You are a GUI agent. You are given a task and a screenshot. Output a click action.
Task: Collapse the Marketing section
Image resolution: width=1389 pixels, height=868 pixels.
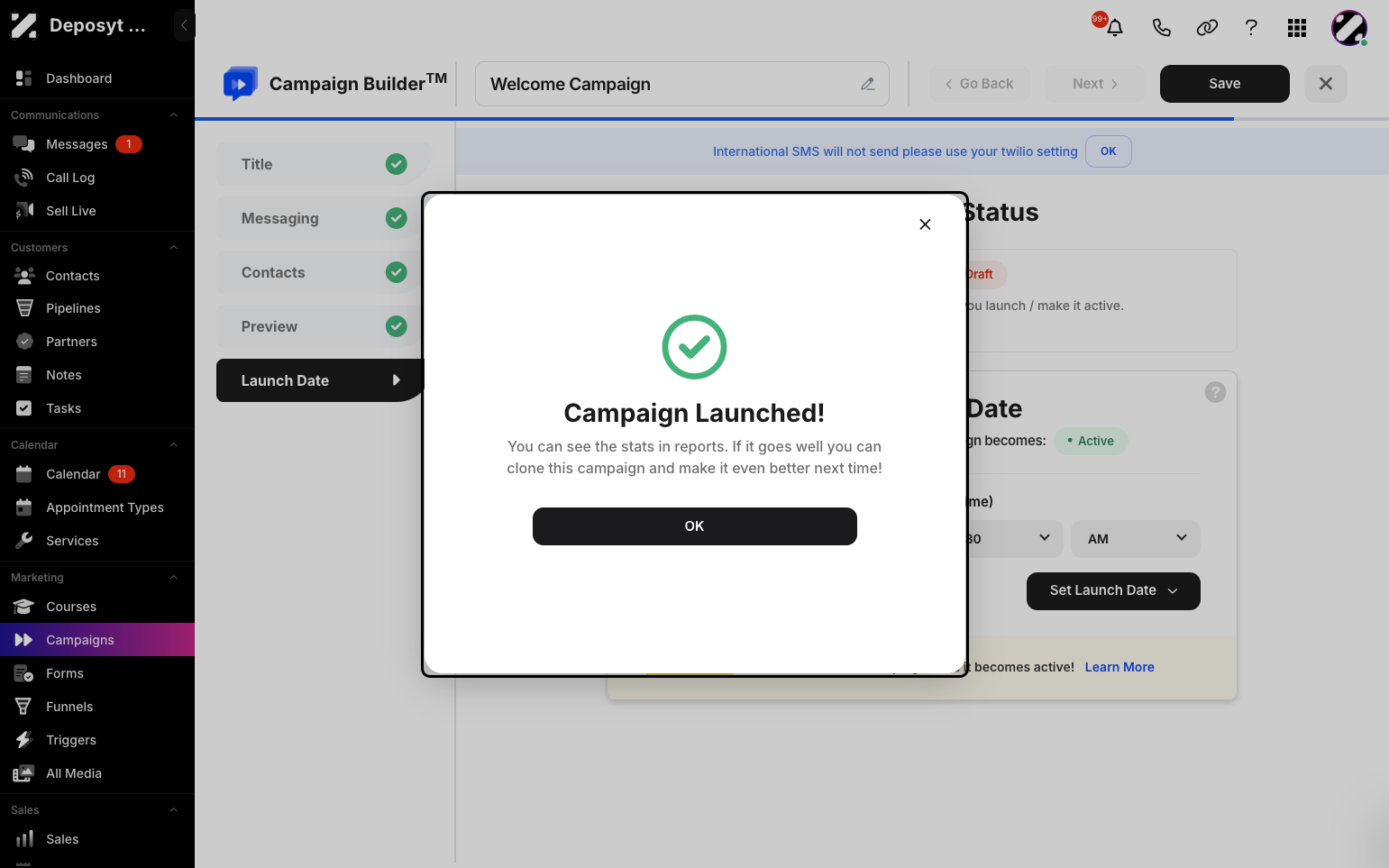pyautogui.click(x=174, y=578)
